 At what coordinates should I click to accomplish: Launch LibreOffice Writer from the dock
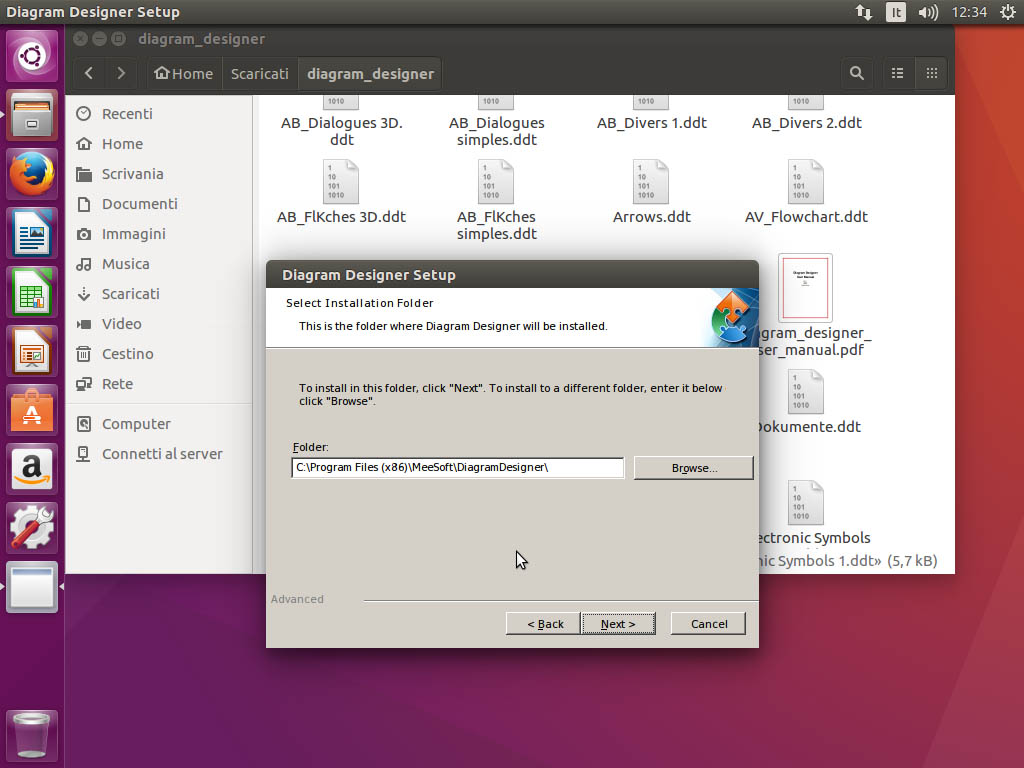(x=32, y=234)
